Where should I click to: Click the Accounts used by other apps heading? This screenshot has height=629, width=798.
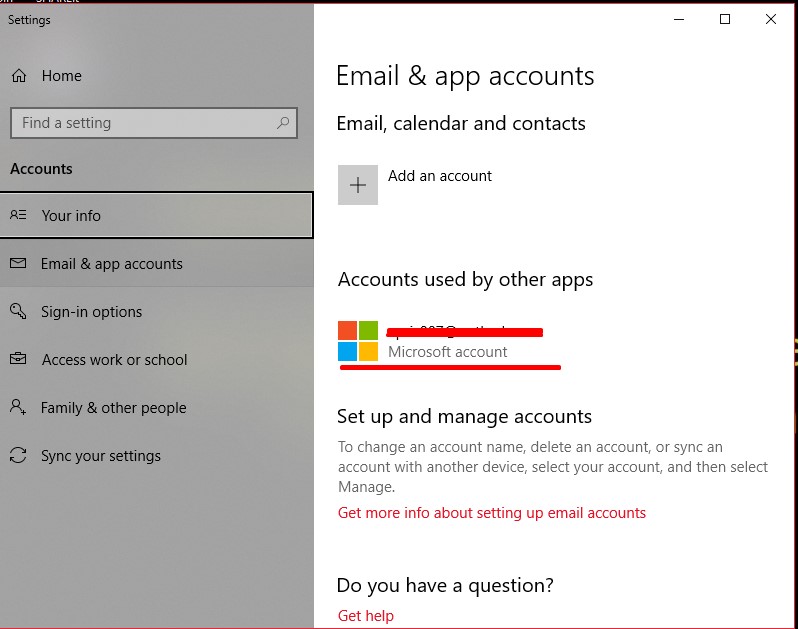point(465,280)
